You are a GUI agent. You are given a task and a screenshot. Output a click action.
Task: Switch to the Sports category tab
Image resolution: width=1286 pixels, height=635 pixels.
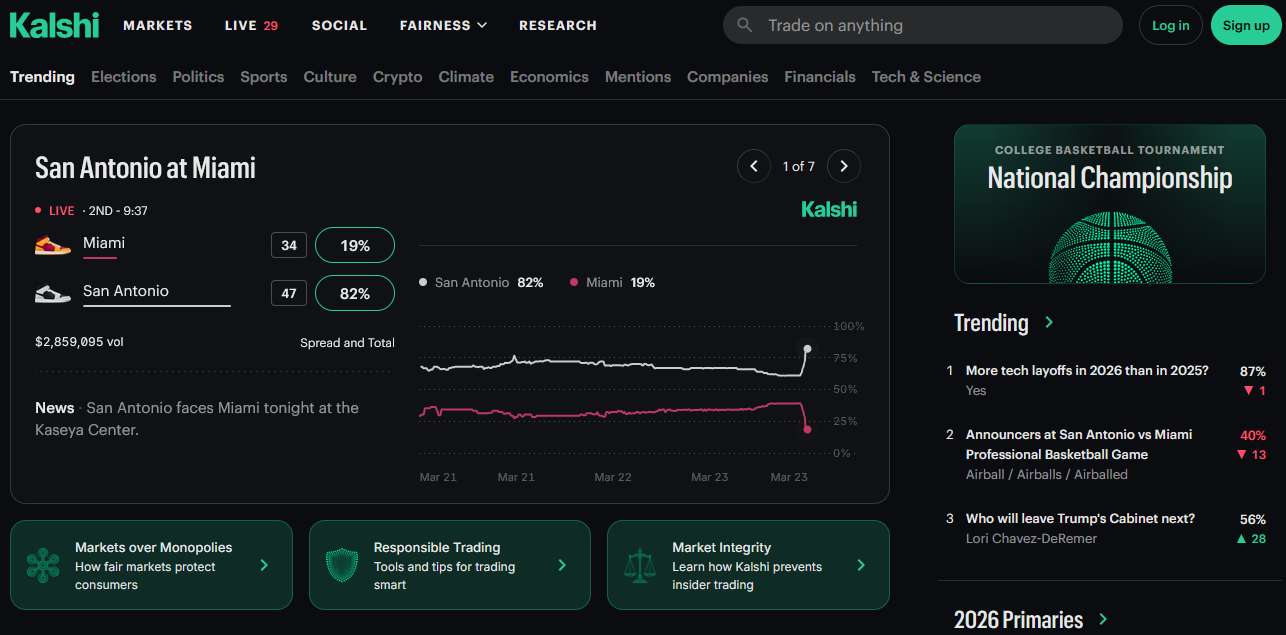(263, 76)
